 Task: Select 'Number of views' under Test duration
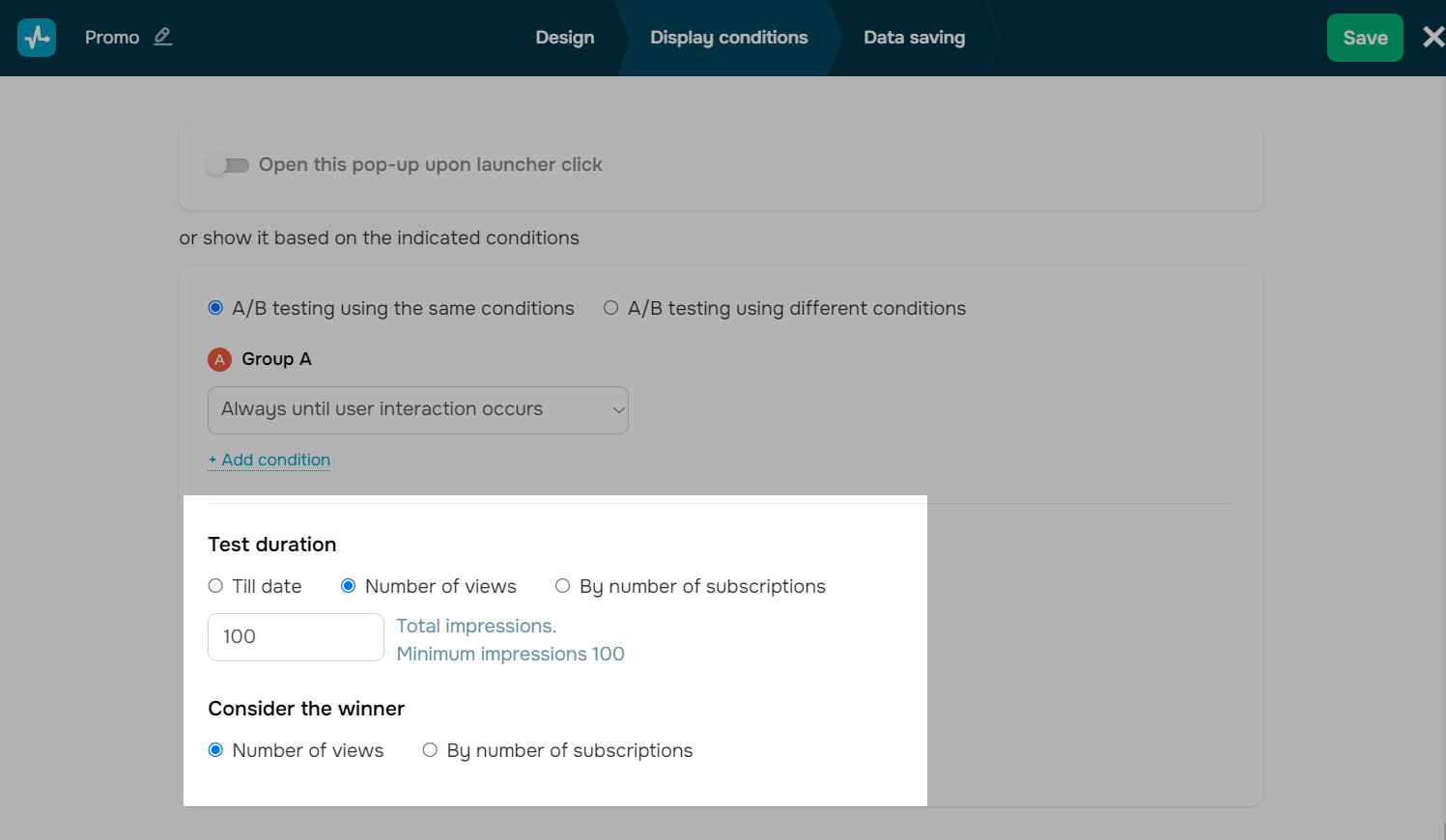(x=349, y=586)
